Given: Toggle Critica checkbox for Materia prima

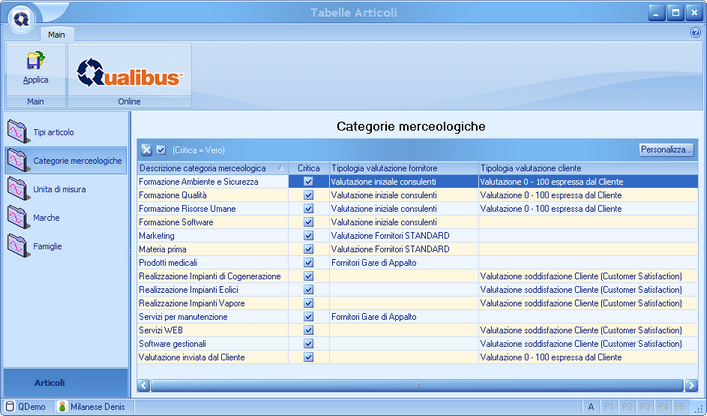Looking at the screenshot, I should [x=308, y=249].
